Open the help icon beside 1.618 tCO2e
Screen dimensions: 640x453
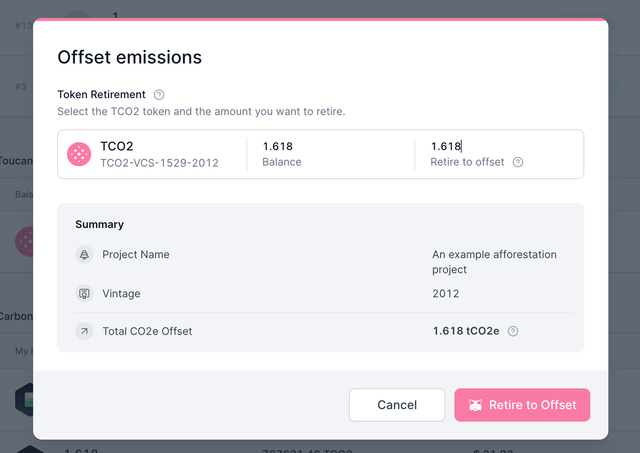tap(513, 331)
